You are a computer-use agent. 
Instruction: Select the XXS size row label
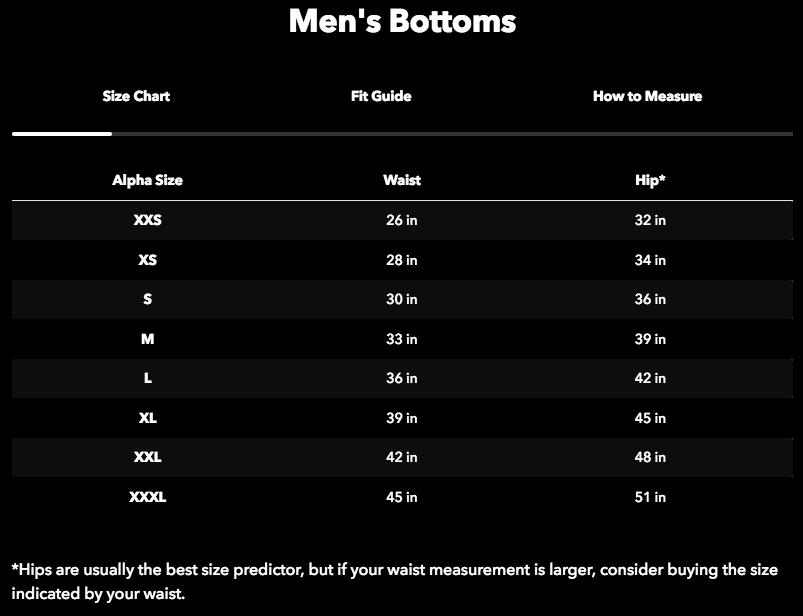[147, 220]
